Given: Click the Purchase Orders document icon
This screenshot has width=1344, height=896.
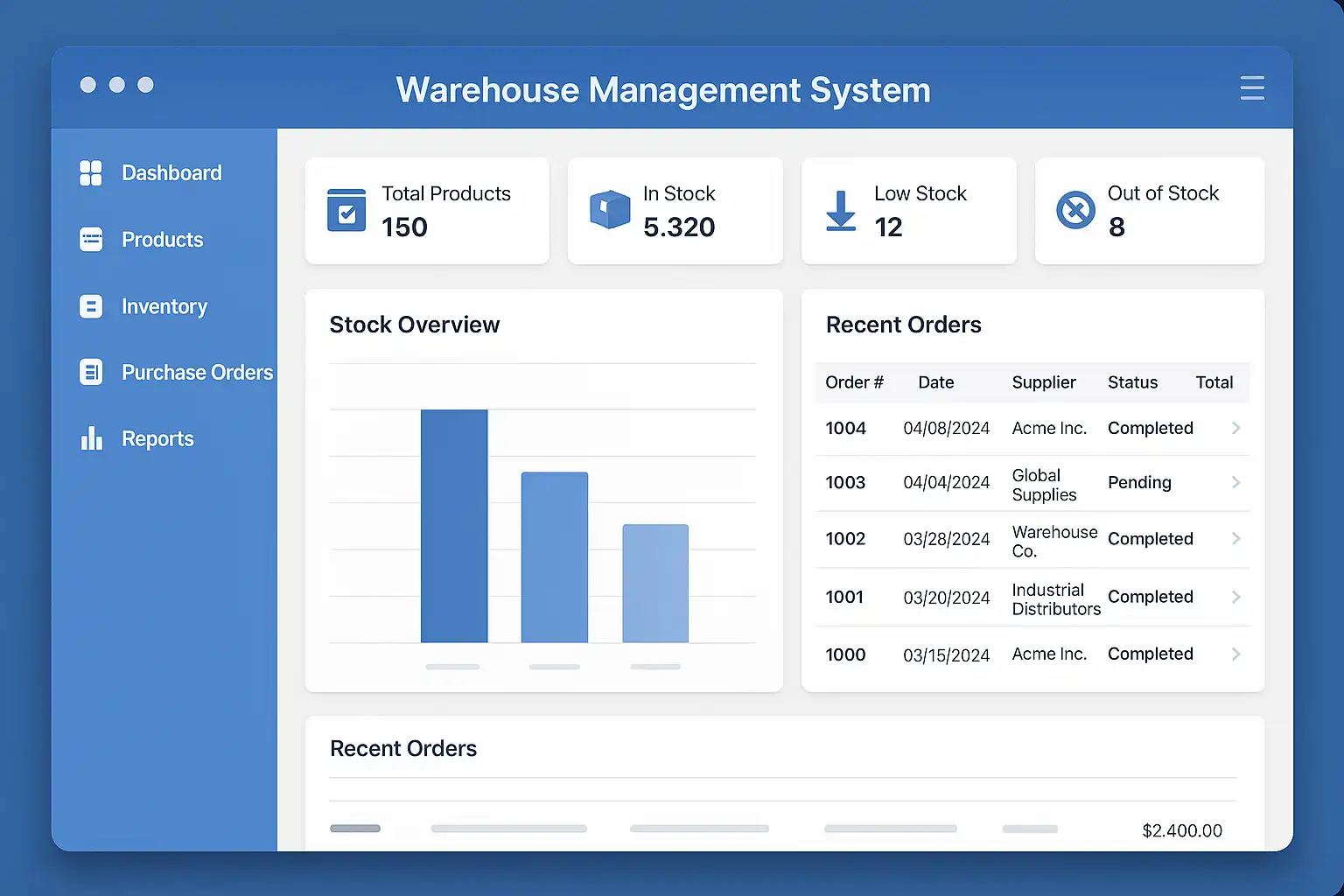Looking at the screenshot, I should 91,373.
